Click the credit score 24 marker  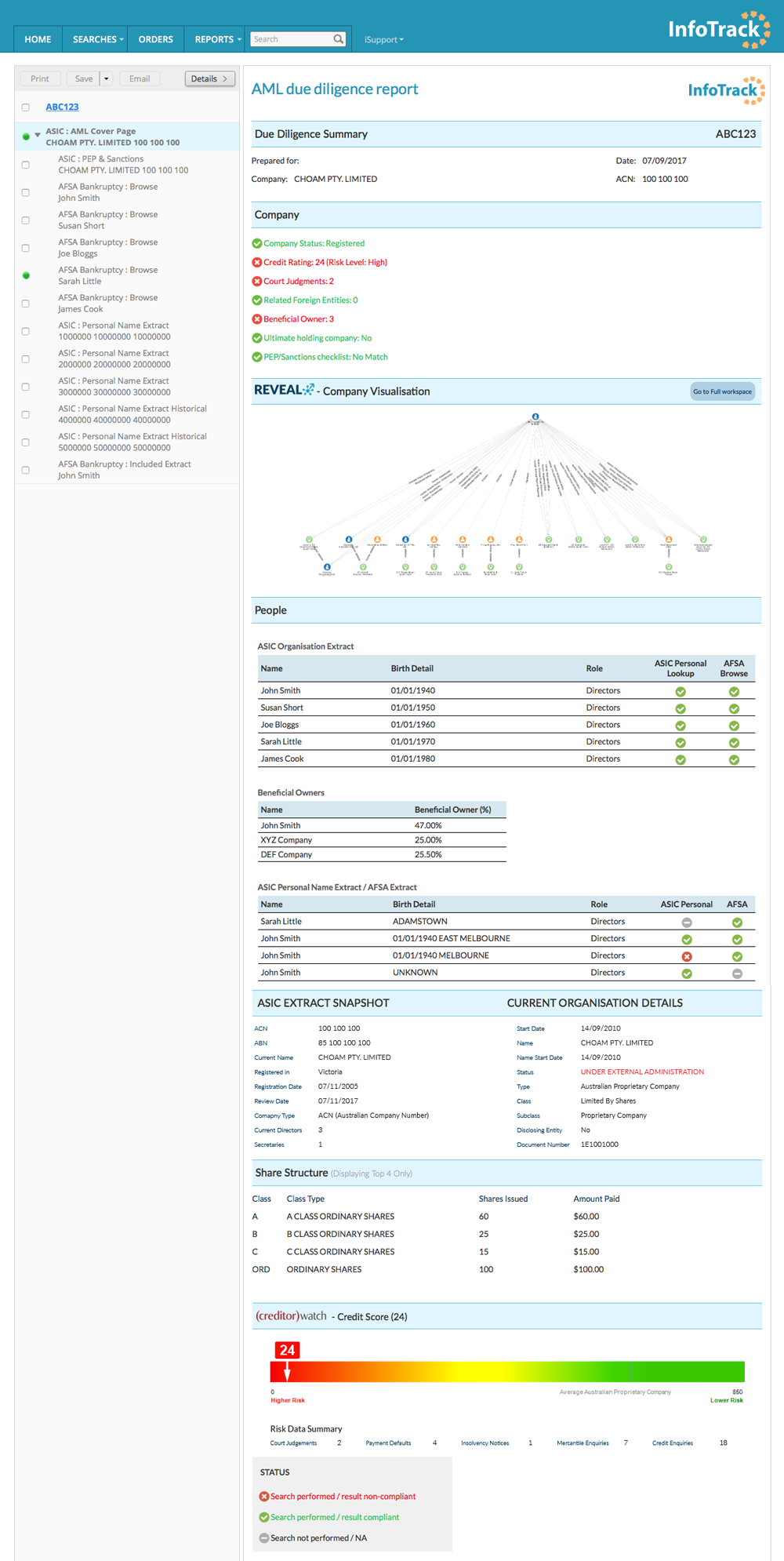(x=287, y=1350)
